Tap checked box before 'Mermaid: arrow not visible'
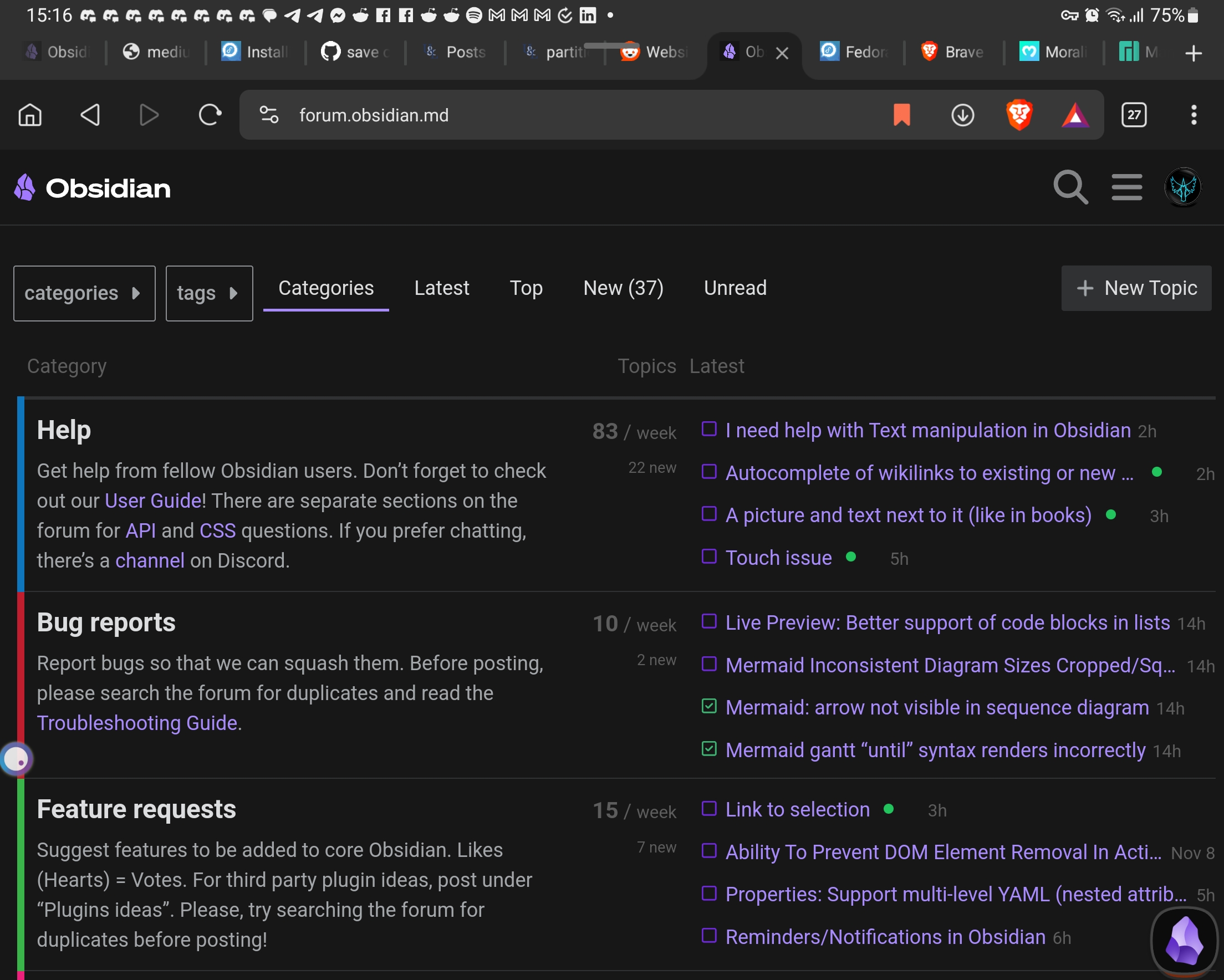Image resolution: width=1224 pixels, height=980 pixels. tap(709, 706)
